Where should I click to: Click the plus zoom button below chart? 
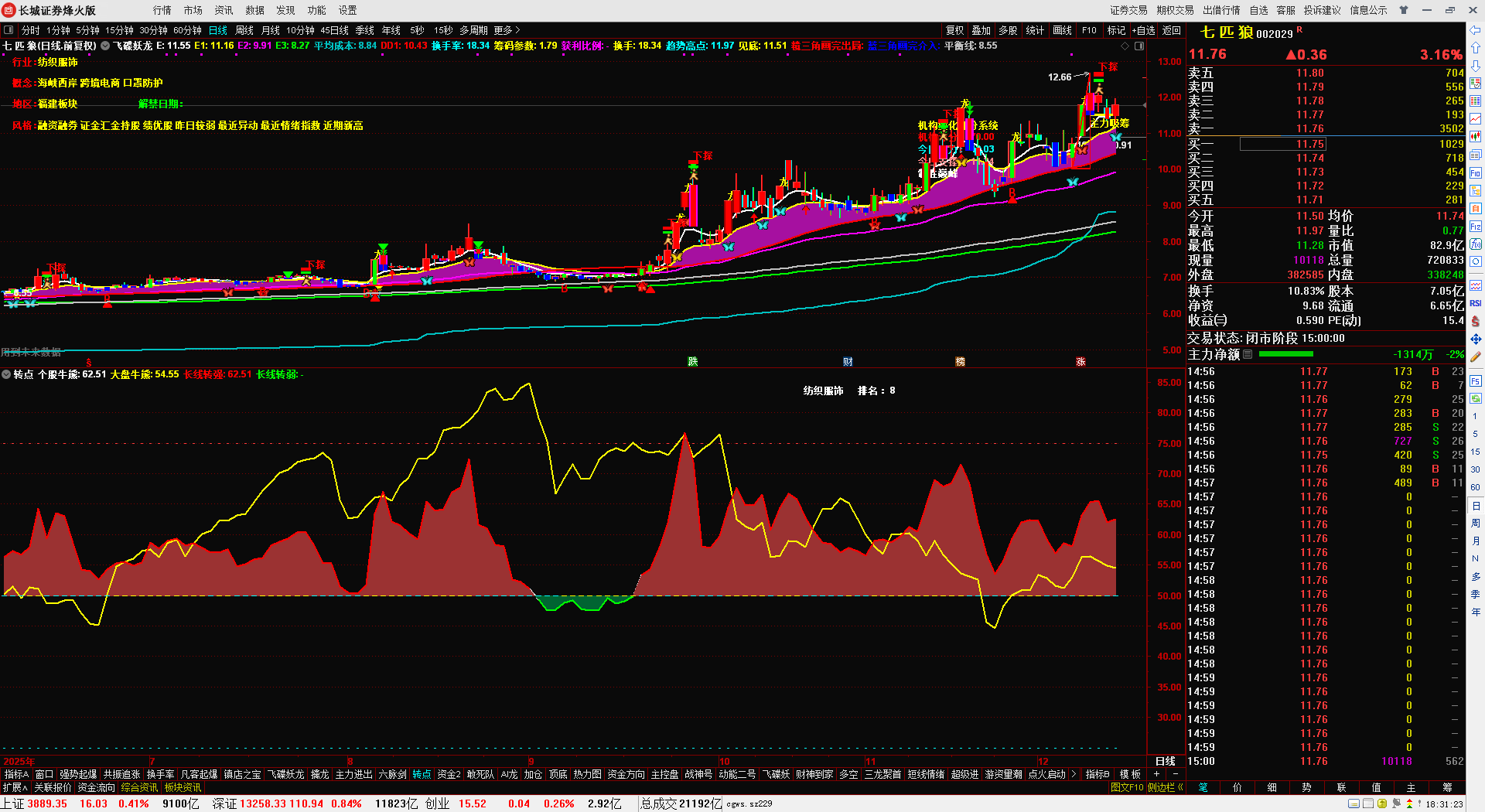coord(1157,774)
